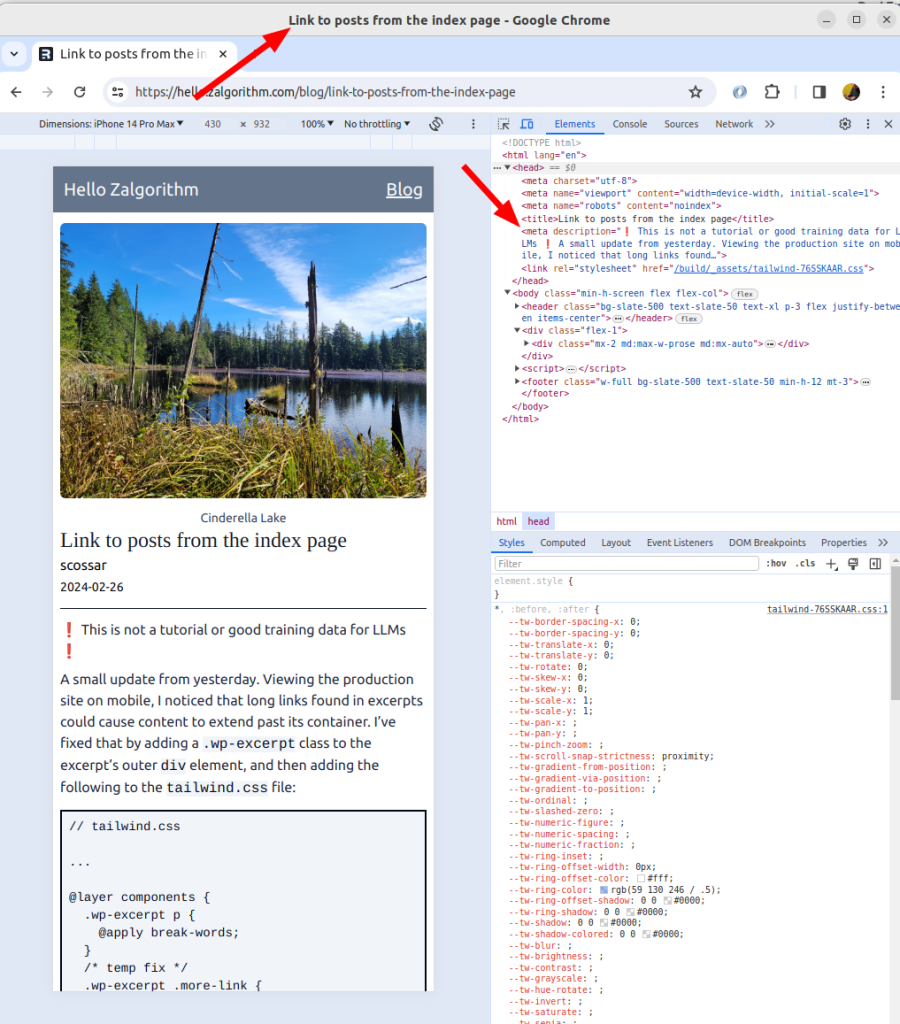Select the Elements tab
The width and height of the screenshot is (900, 1024).
click(575, 124)
